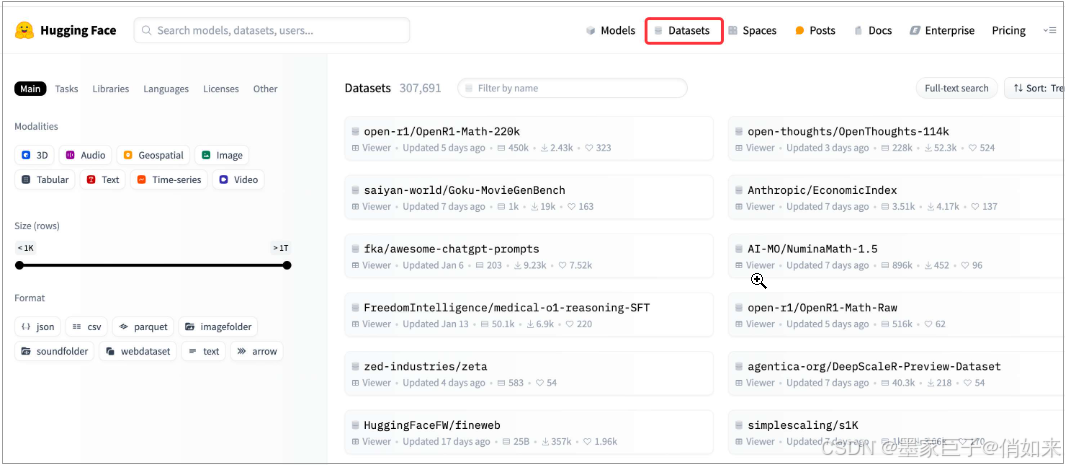This screenshot has height=465, width=1065.
Task: Click dataset icon beside Anthropic/EconomicIndex
Action: (x=739, y=191)
